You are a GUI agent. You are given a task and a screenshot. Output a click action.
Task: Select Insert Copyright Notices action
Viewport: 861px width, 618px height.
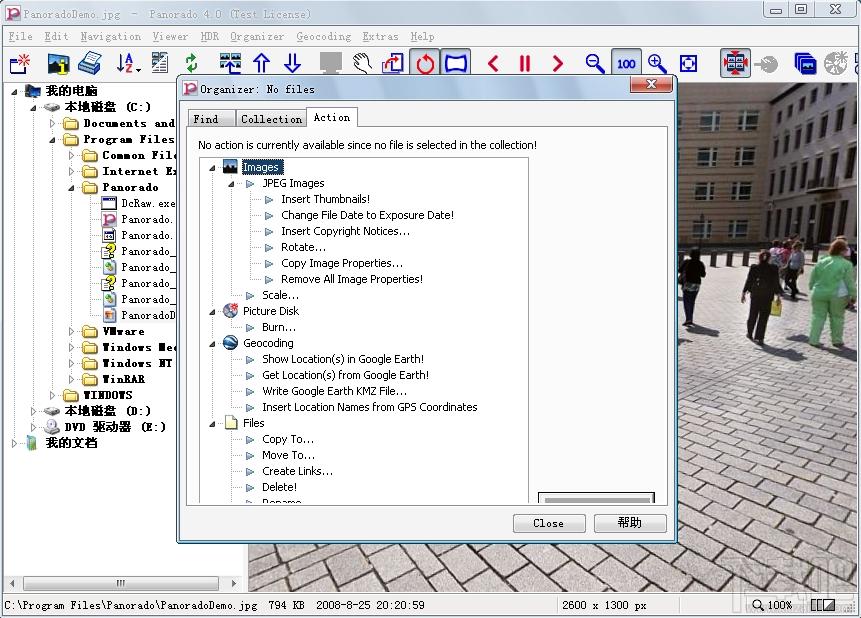[345, 231]
